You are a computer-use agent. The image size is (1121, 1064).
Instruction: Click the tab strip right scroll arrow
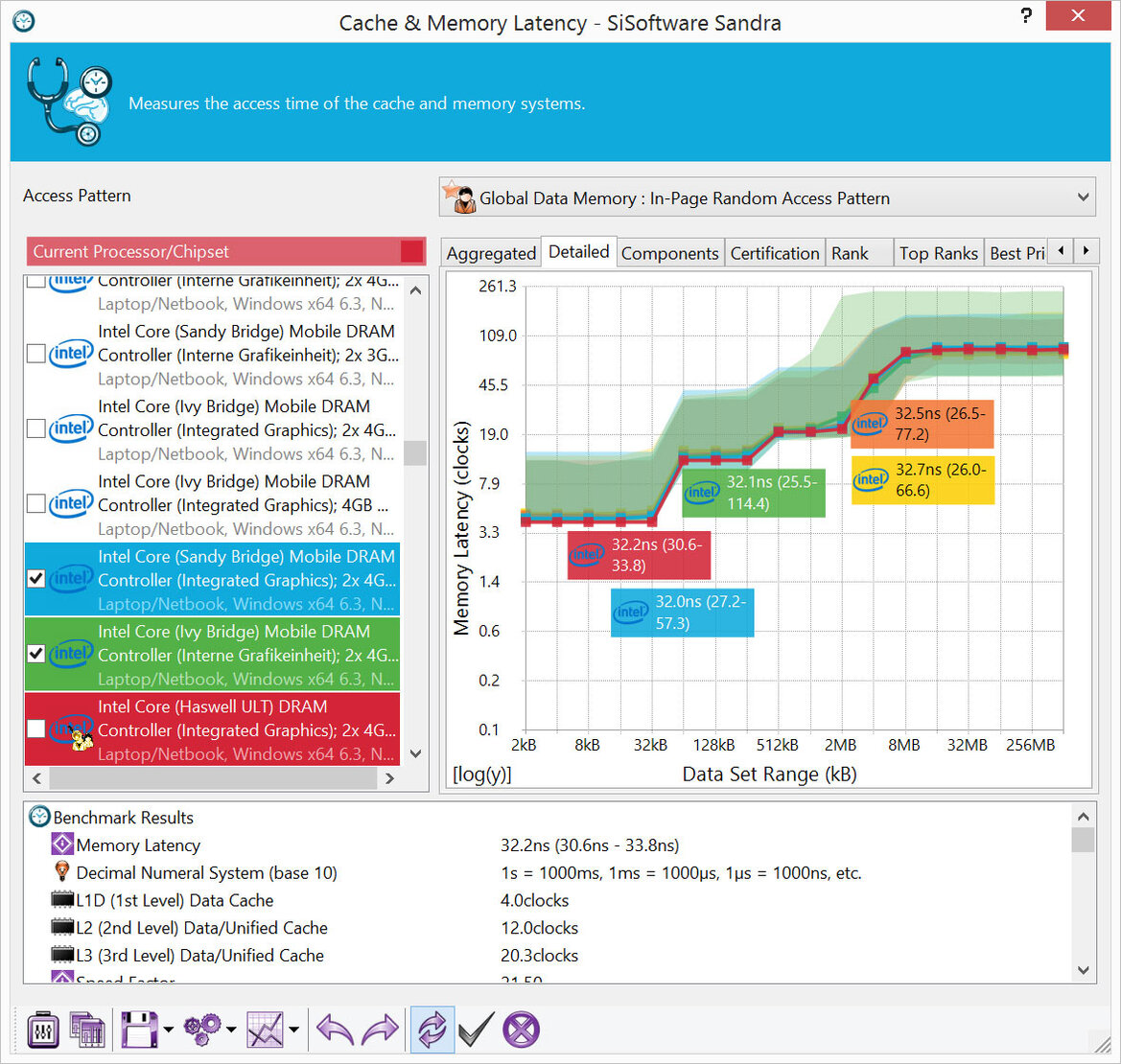coord(1086,251)
